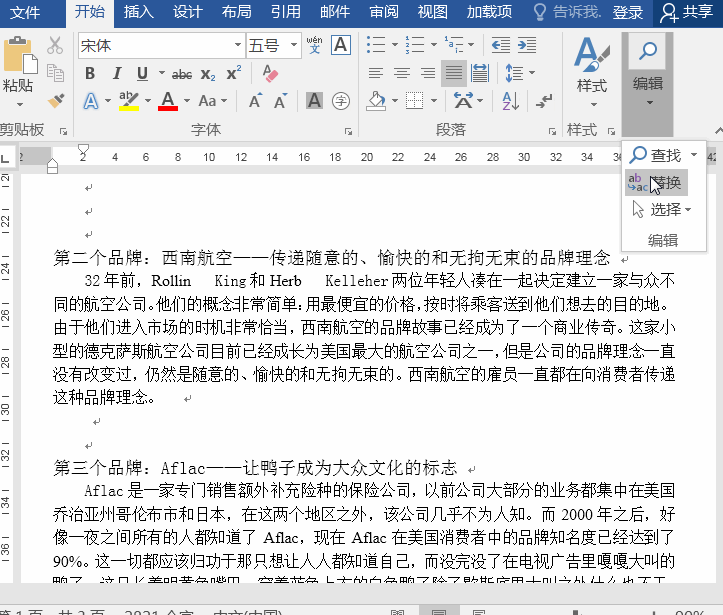Screen dimensions: 723x615
Task: Apply the red font color
Action: 168,101
